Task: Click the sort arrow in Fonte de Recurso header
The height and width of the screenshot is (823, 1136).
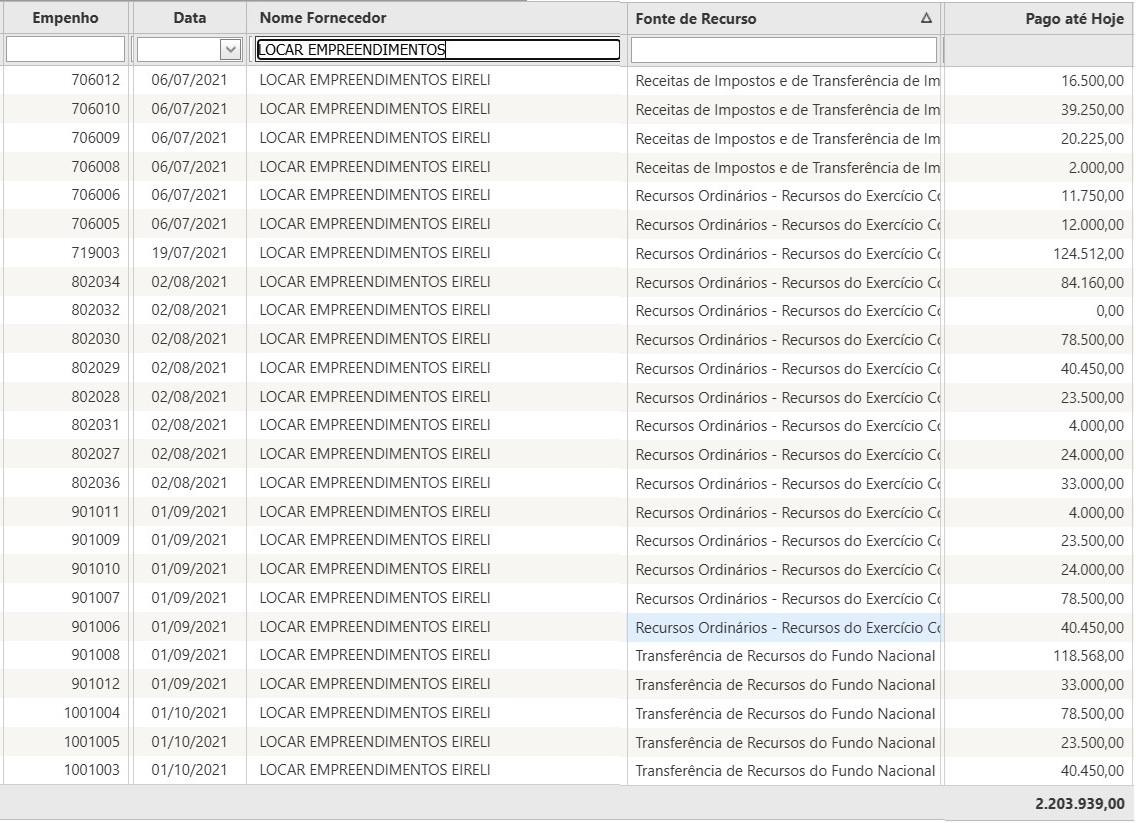Action: pyautogui.click(x=926, y=18)
